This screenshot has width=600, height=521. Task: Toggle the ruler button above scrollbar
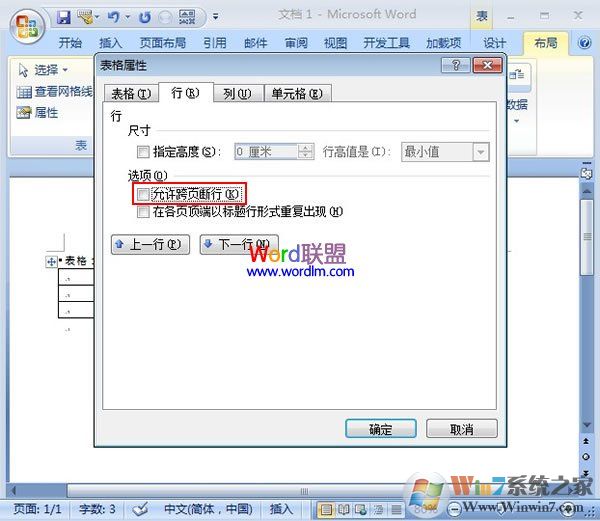tap(586, 173)
